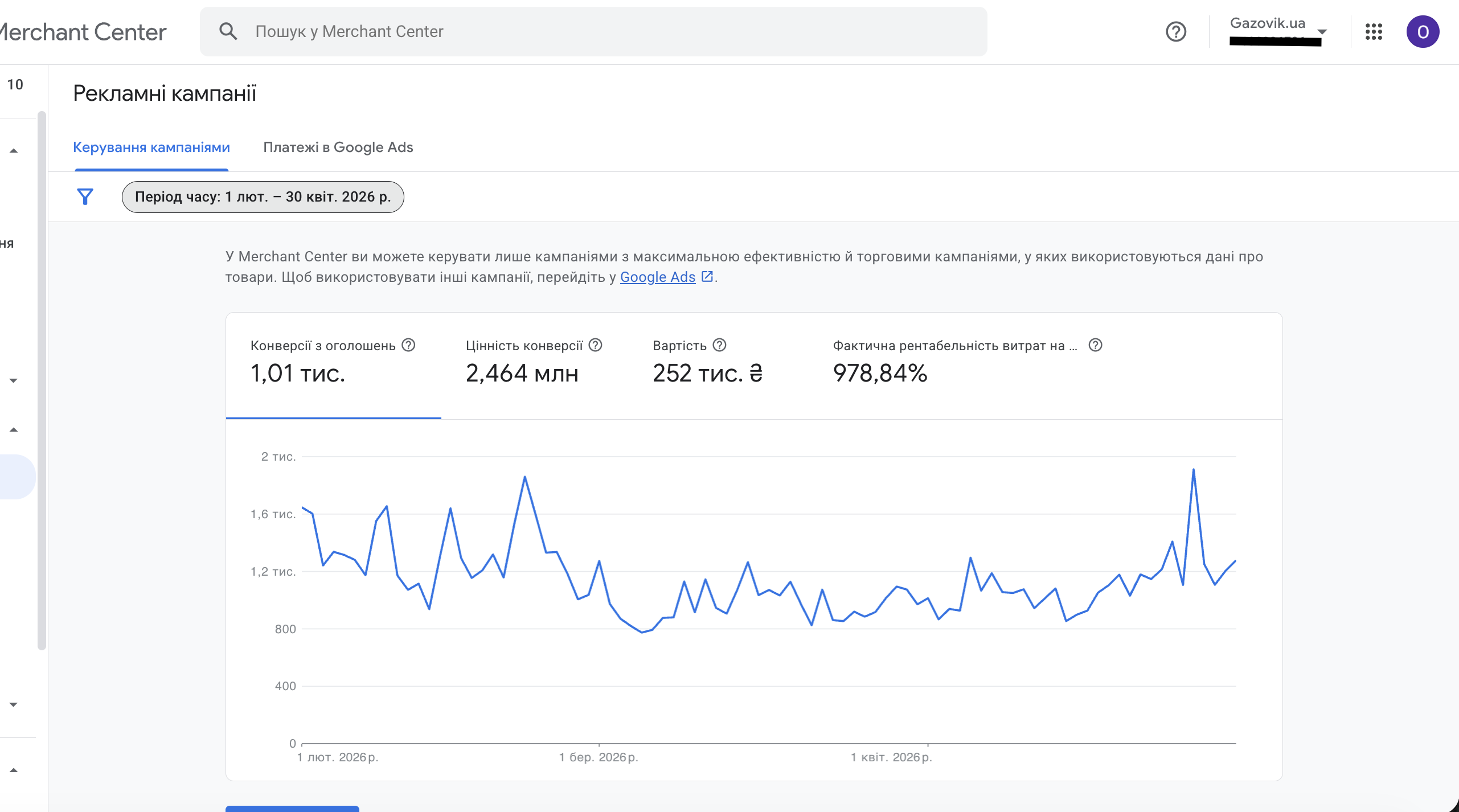Viewport: 1459px width, 812px height.
Task: Click the 1 бер. 2026 р. axis label
Action: coord(599,757)
